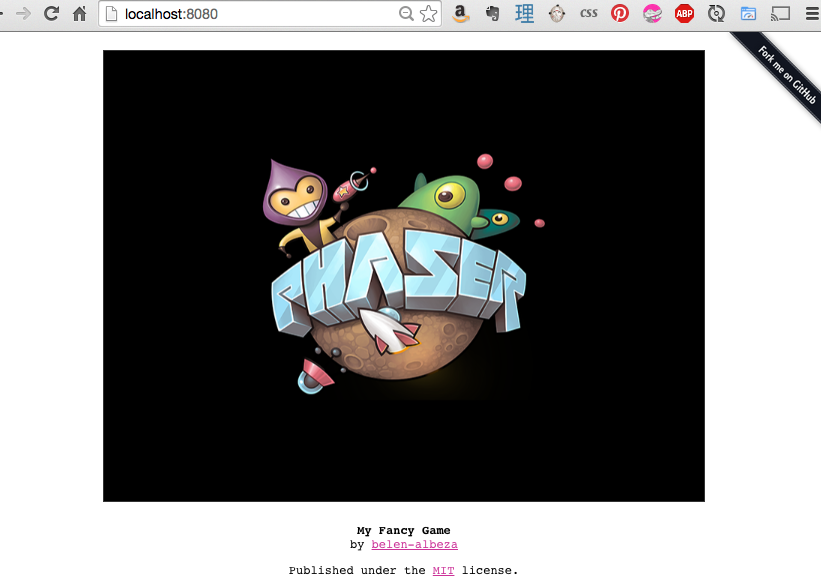Open the round face avatar extension icon
Image resolution: width=821 pixels, height=584 pixels.
point(557,14)
